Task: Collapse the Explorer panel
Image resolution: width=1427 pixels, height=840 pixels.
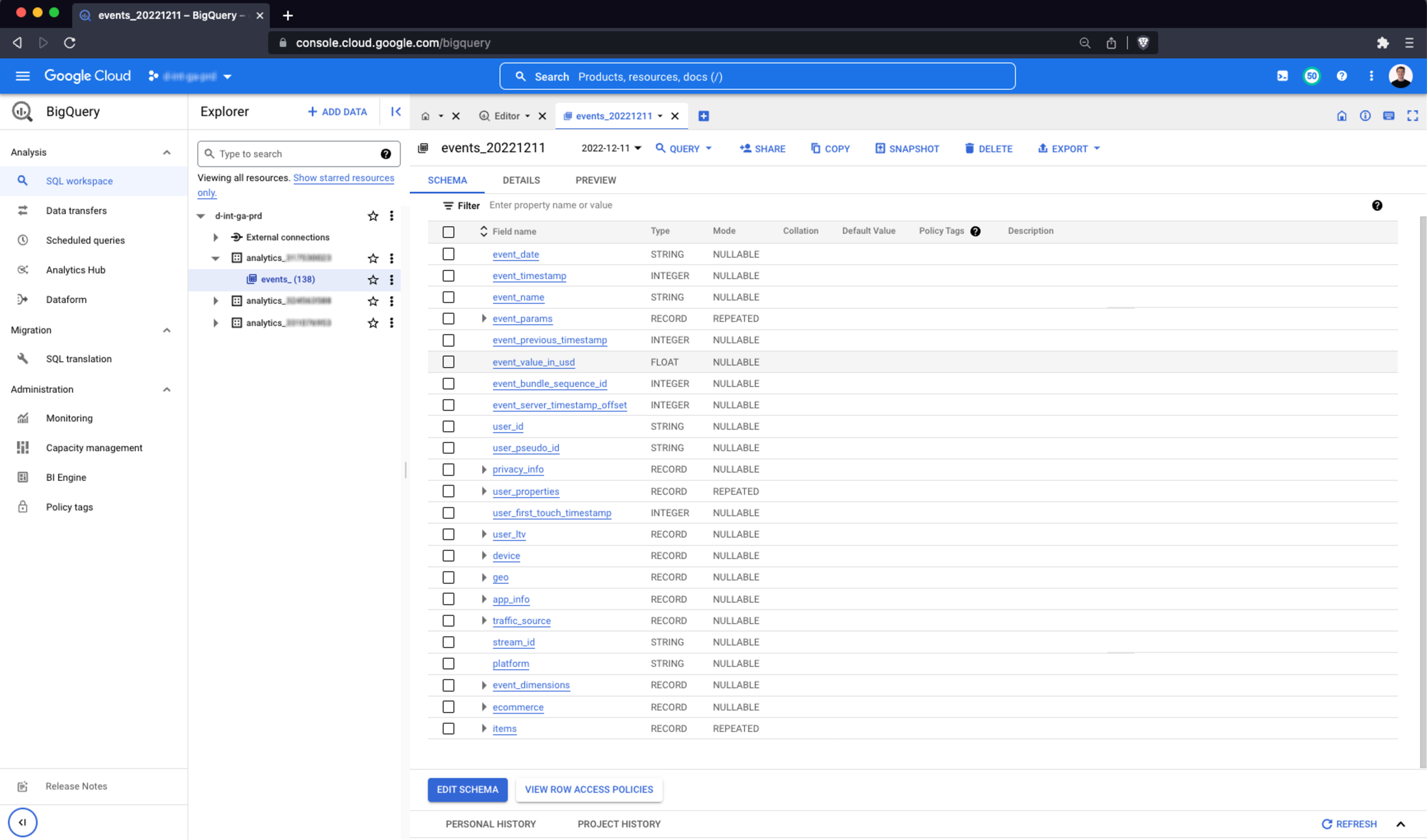Action: coord(396,112)
